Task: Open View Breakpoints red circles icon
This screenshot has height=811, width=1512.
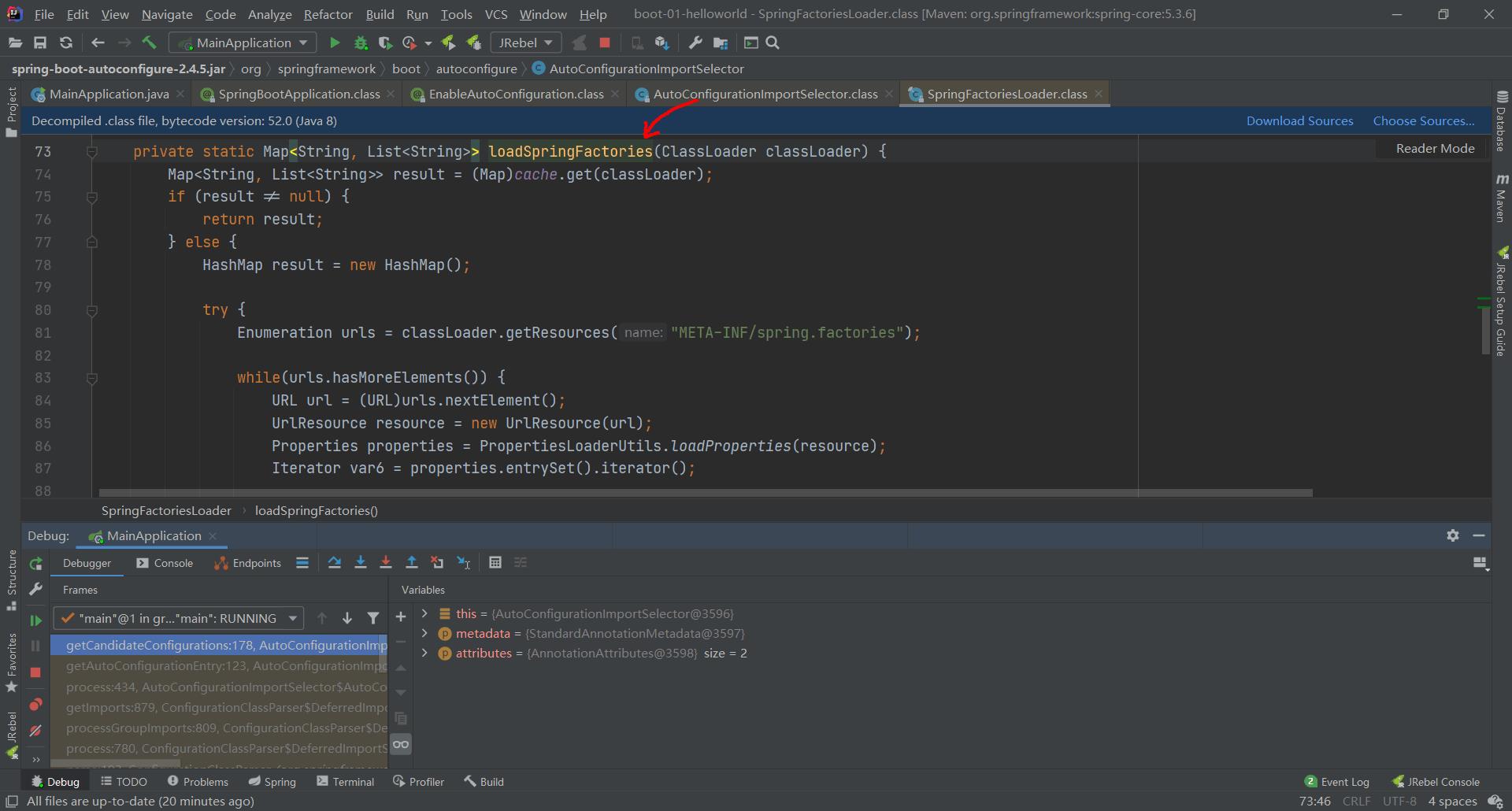Action: (x=35, y=704)
